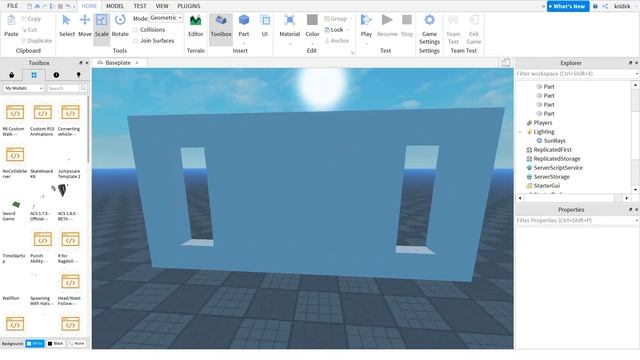Image resolution: width=640 pixels, height=360 pixels.
Task: Open the Group dropdown
Action: (351, 19)
